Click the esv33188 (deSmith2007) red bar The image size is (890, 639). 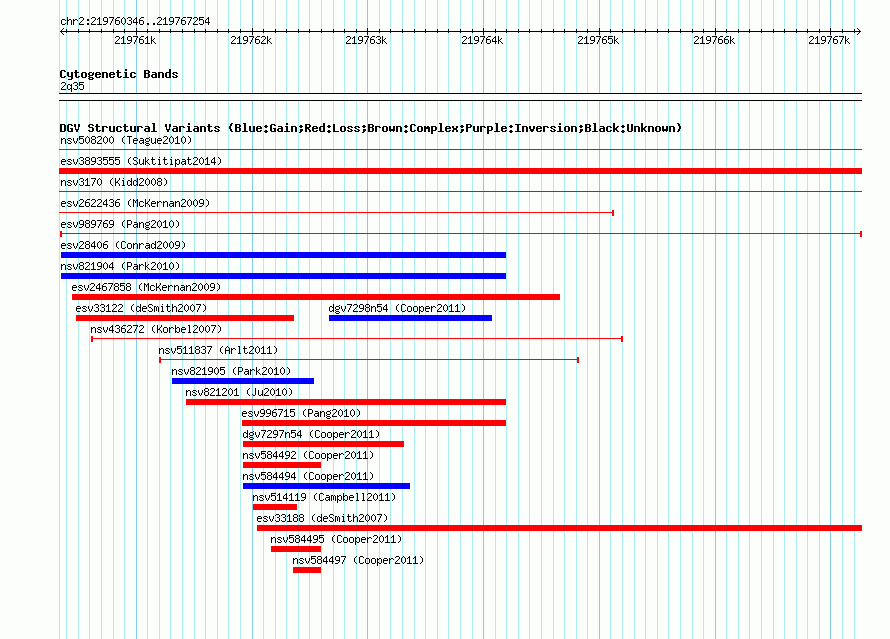[x=560, y=528]
